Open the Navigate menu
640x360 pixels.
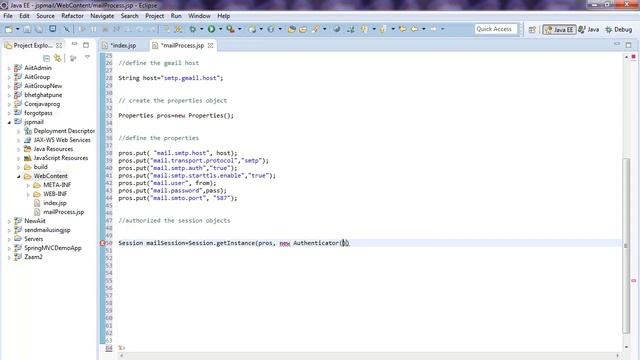[102, 16]
